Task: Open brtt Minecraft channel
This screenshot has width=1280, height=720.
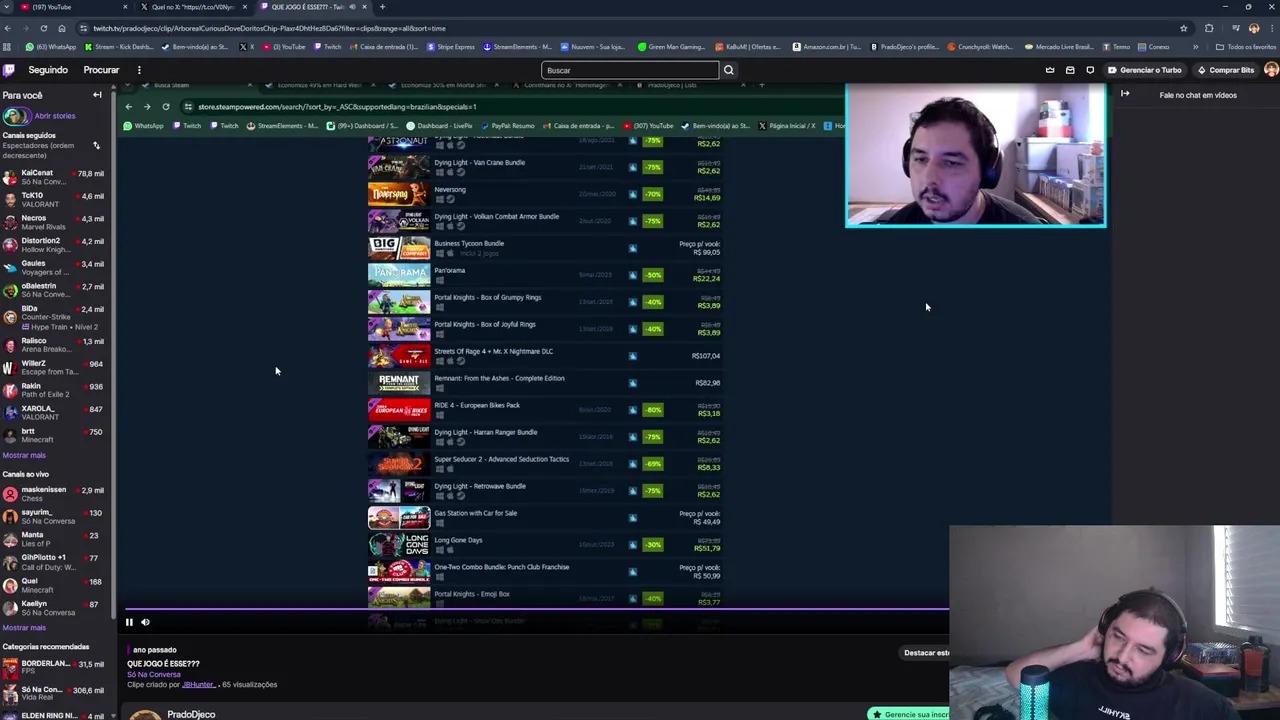Action: [57, 436]
